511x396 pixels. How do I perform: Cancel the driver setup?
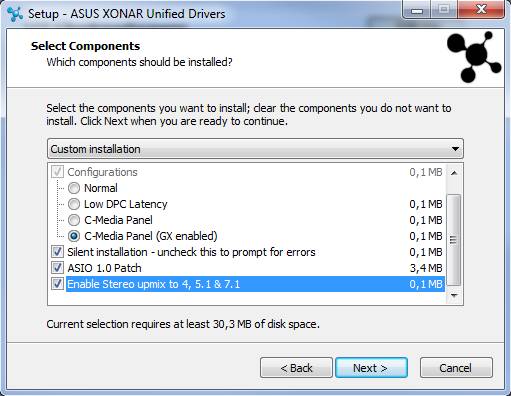(456, 368)
